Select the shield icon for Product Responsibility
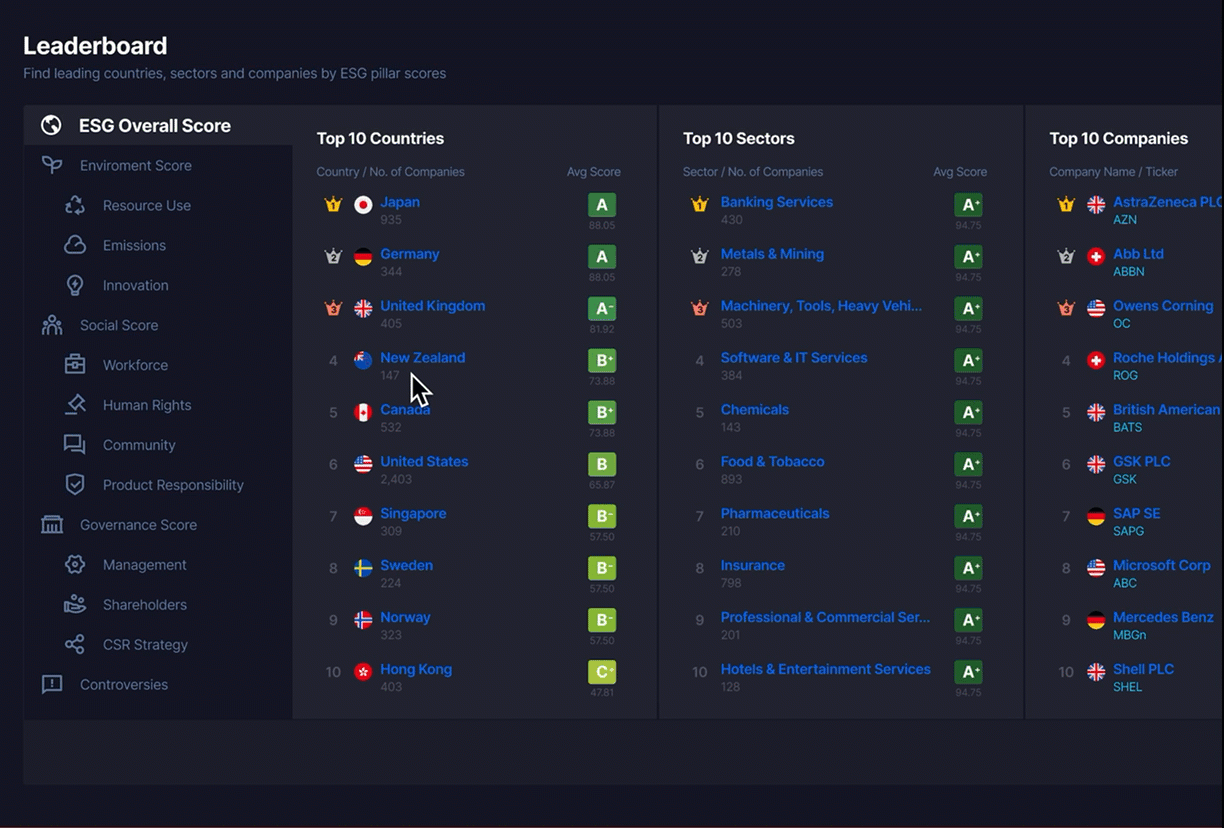The width and height of the screenshot is (1224, 828). point(75,485)
